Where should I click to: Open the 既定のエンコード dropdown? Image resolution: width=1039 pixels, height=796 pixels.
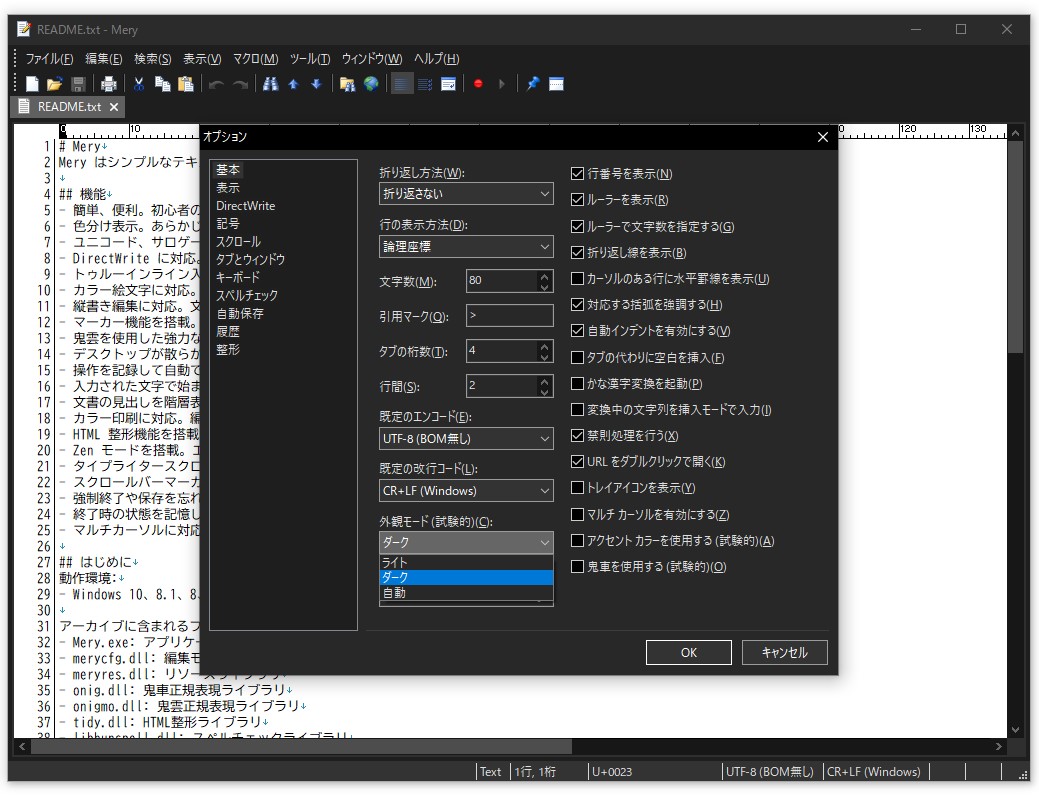point(466,439)
